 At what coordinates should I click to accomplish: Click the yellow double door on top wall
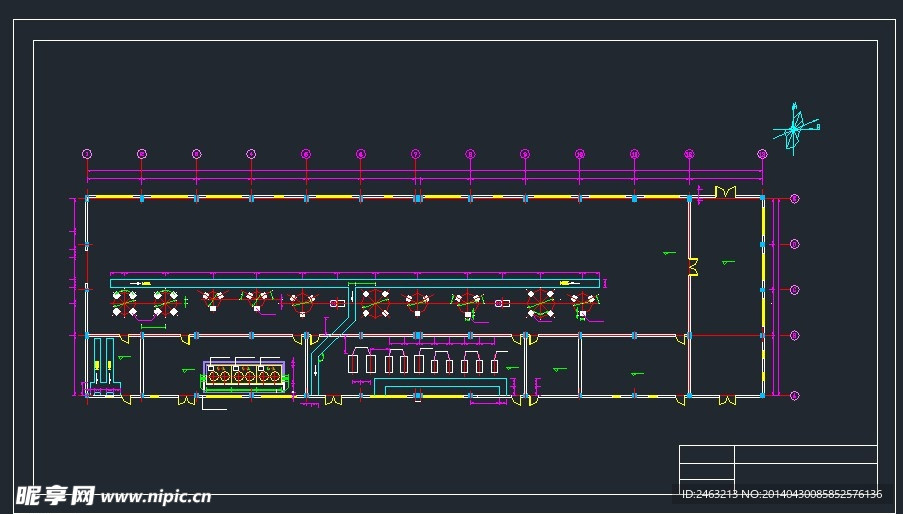point(725,191)
